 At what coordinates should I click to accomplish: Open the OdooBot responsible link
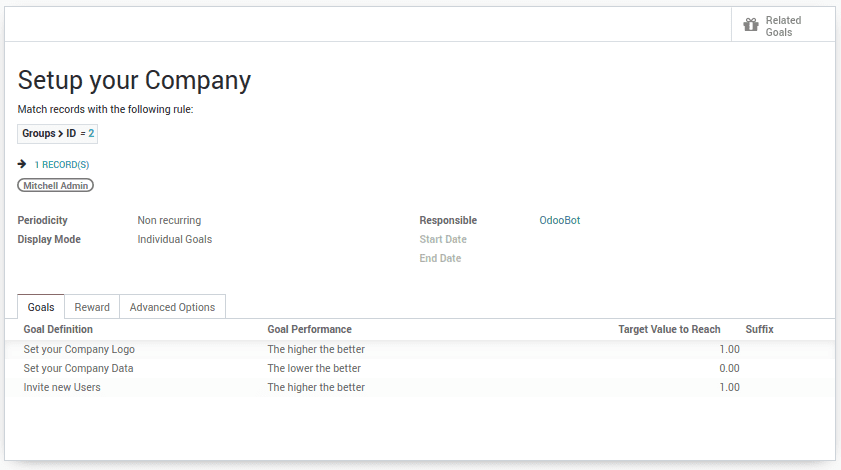pos(559,220)
